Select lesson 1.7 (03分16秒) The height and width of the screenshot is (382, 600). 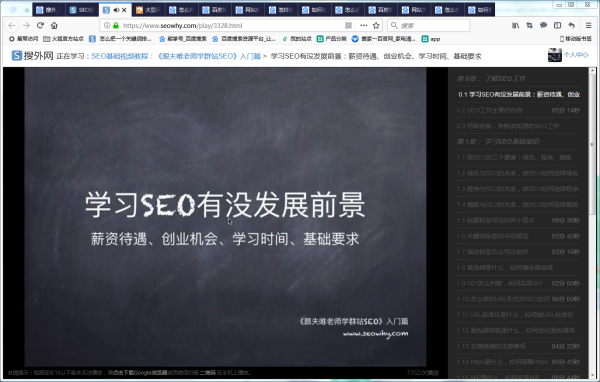coord(519,251)
